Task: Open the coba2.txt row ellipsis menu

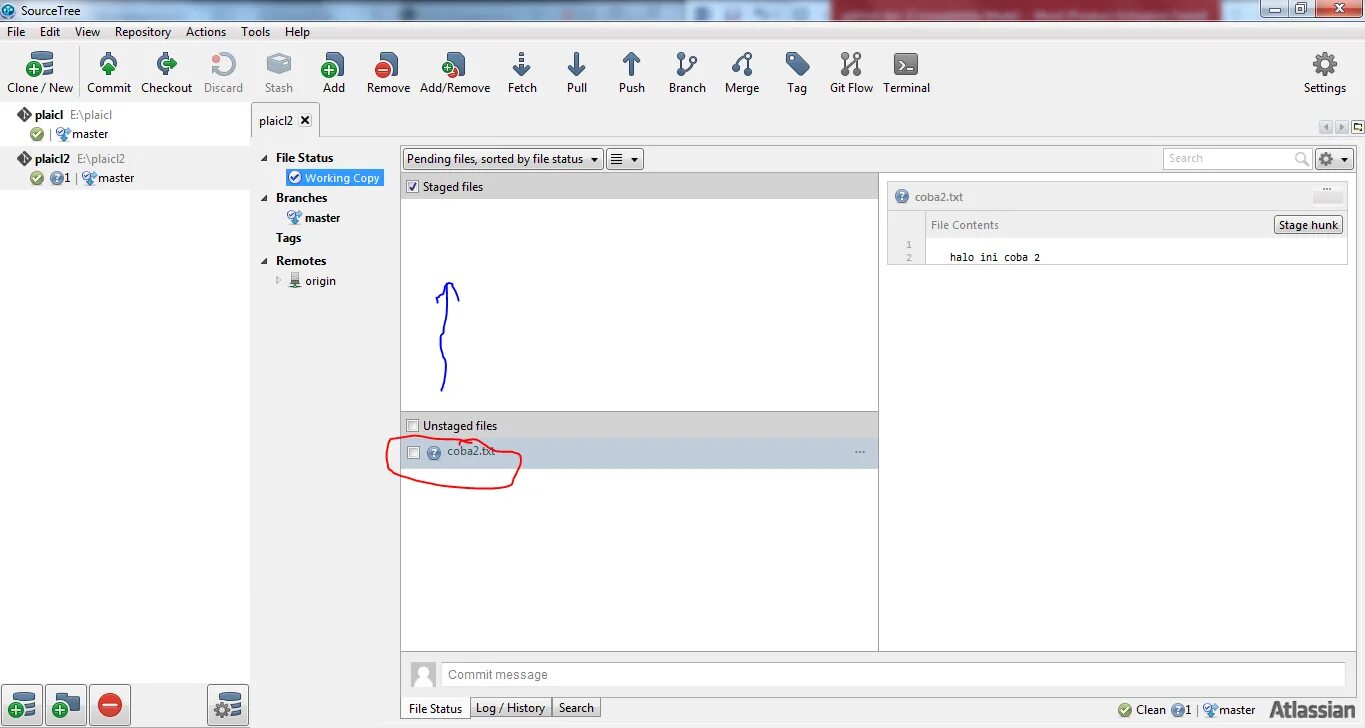Action: [860, 453]
